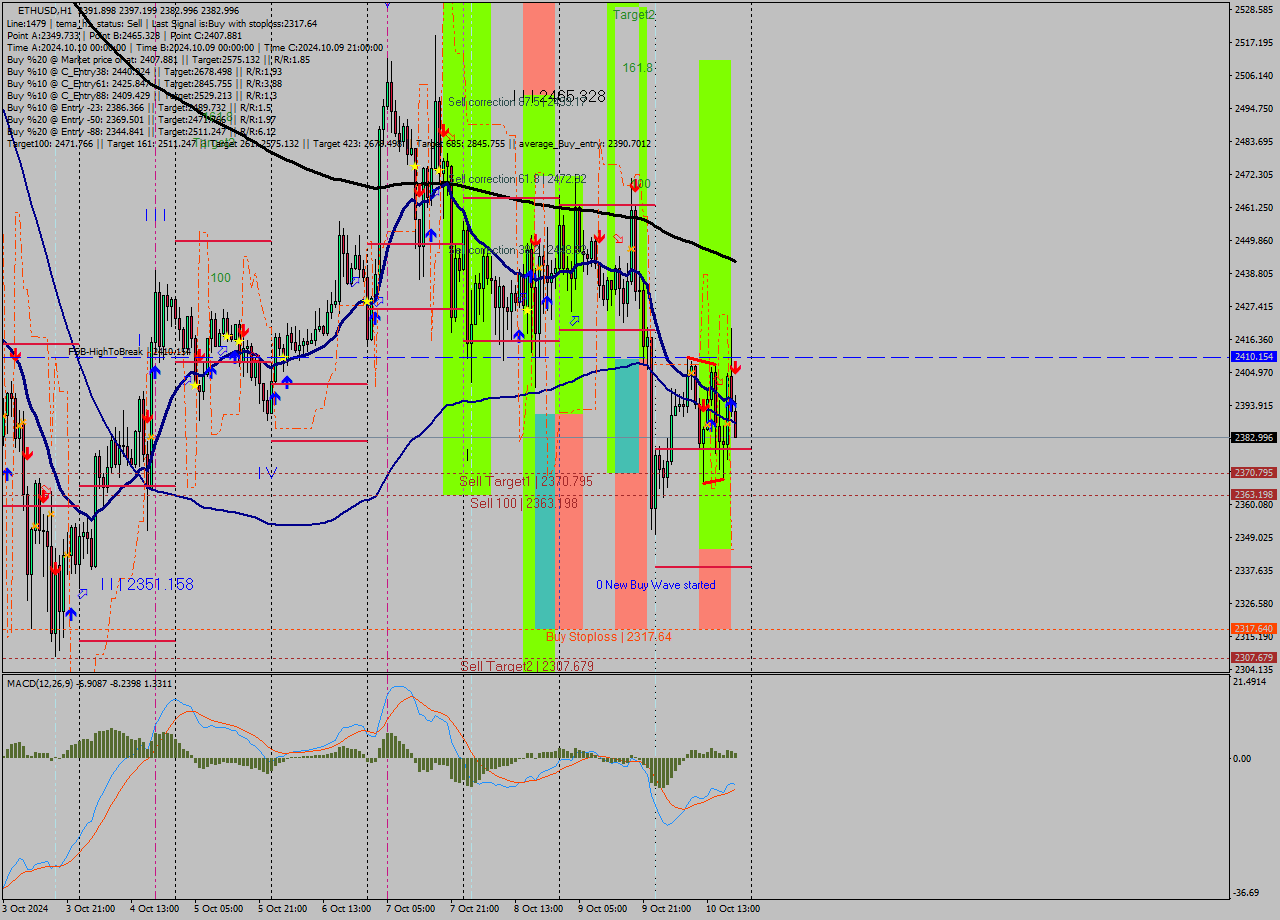Click the 2382.996 current price tag
Screen dimensions: 1280x920
tap(1254, 438)
